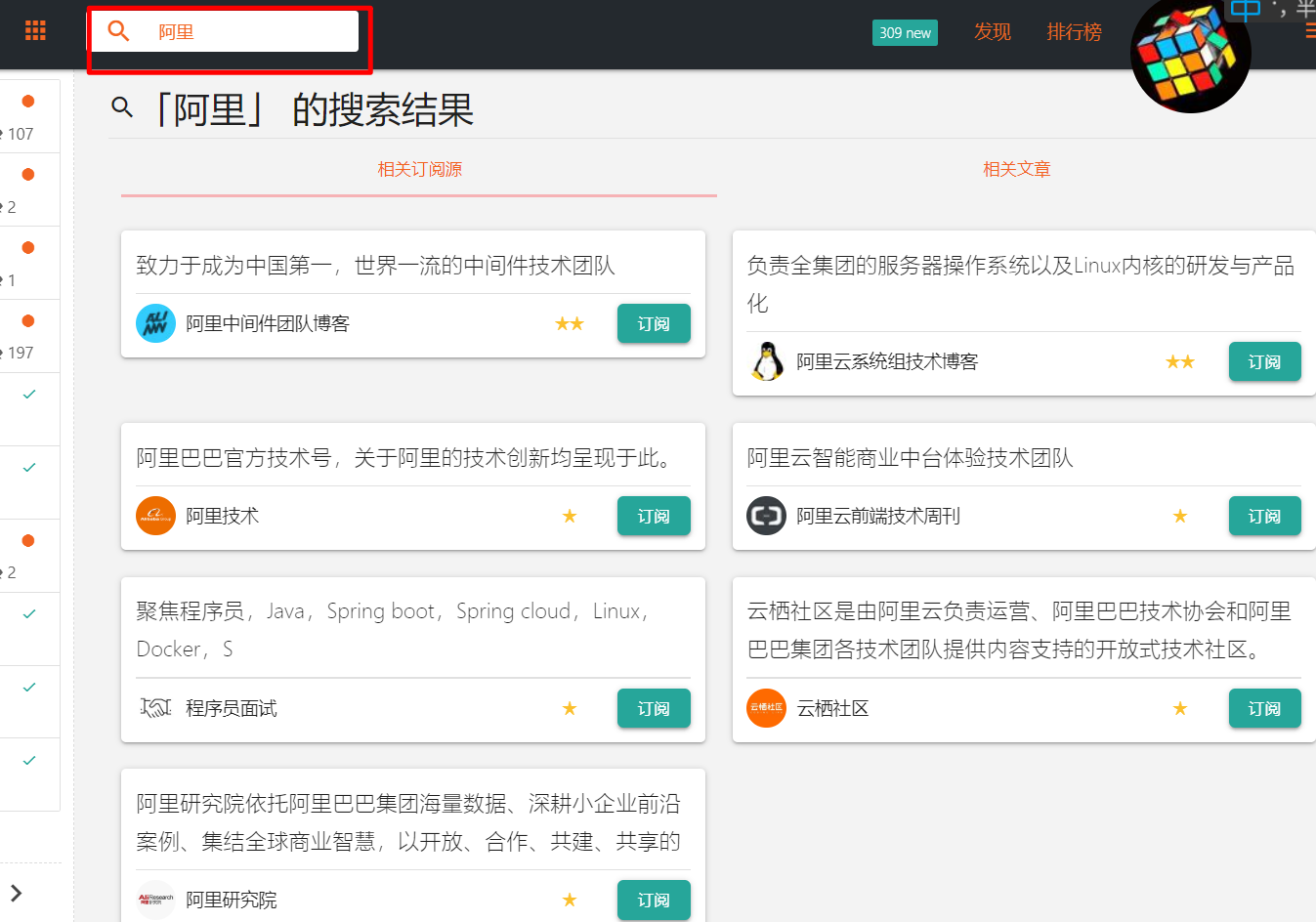This screenshot has width=1316, height=922.
Task: Go to the 发现 page
Action: 993,31
